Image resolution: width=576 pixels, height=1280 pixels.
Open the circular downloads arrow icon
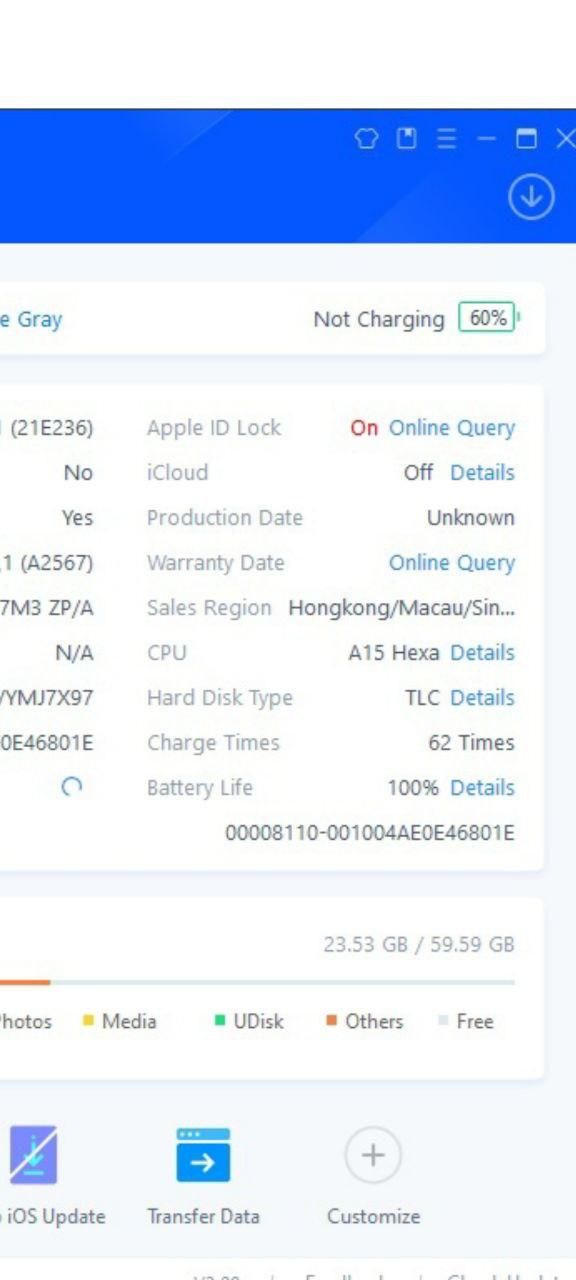click(x=531, y=197)
